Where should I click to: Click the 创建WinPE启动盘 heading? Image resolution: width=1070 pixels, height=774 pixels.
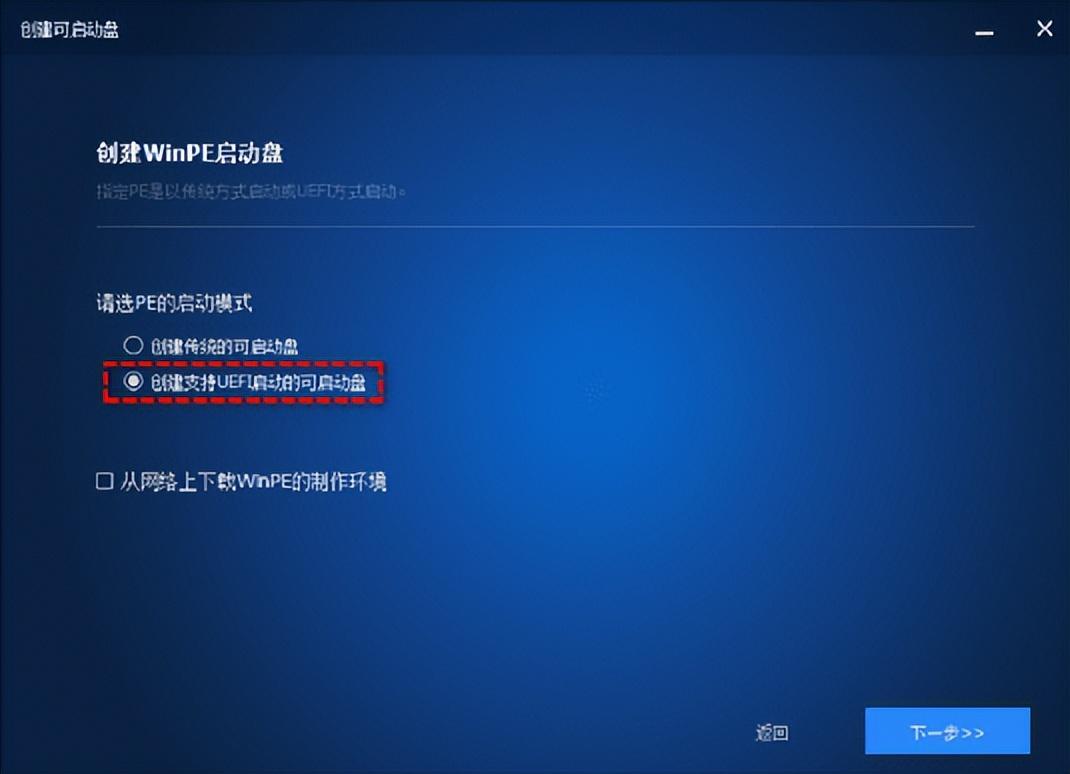coord(190,153)
